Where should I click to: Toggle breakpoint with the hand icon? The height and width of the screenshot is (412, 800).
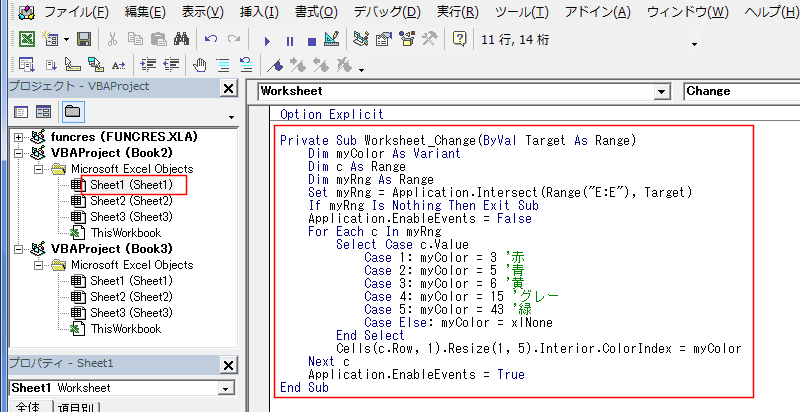click(199, 65)
